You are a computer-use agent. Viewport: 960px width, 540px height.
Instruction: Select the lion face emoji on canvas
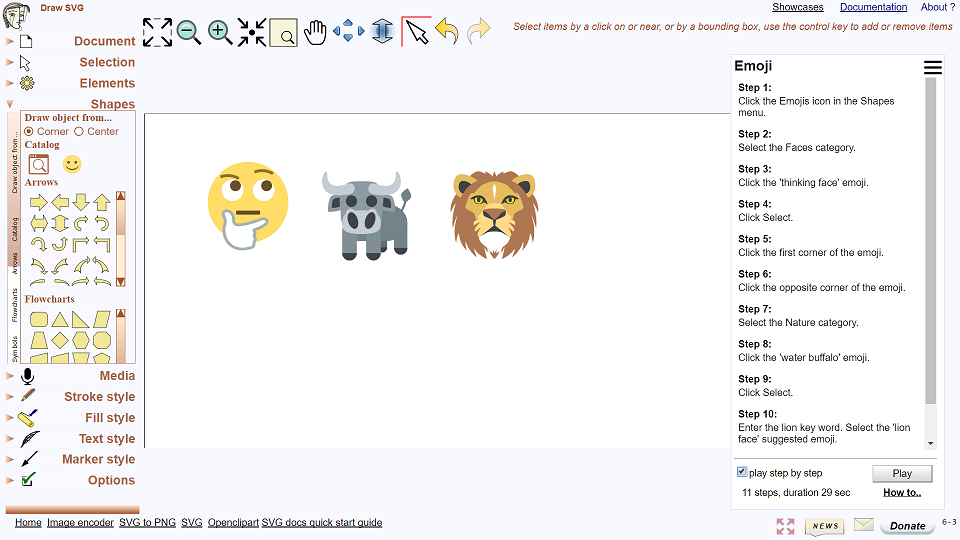coord(495,215)
